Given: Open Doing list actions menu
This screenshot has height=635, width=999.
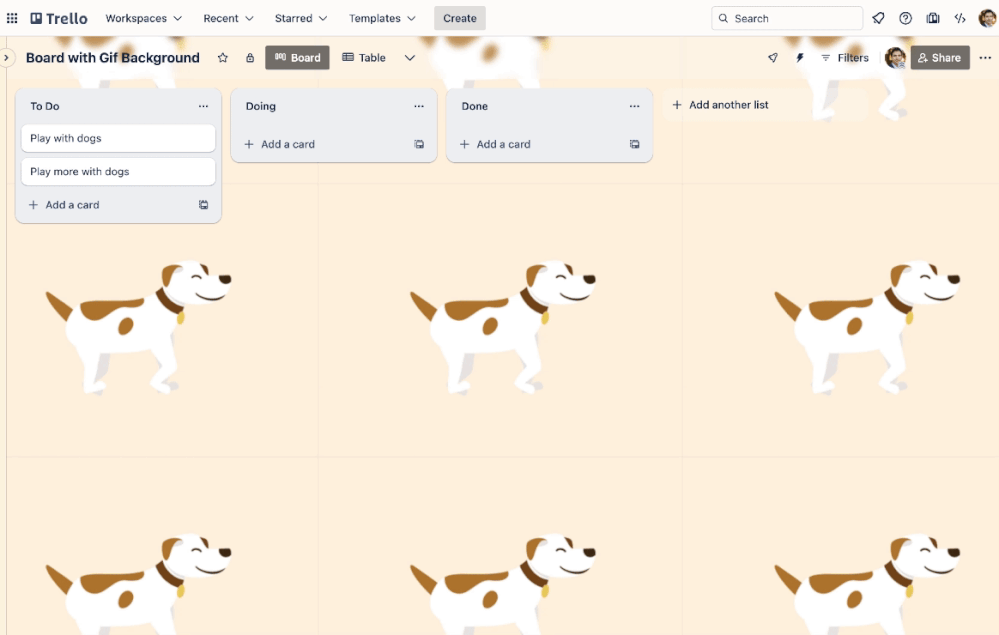Looking at the screenshot, I should coord(419,106).
